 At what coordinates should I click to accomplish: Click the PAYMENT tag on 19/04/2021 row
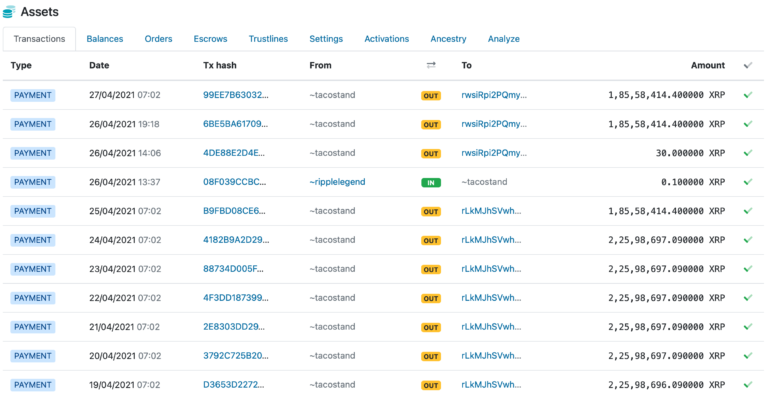click(x=33, y=385)
